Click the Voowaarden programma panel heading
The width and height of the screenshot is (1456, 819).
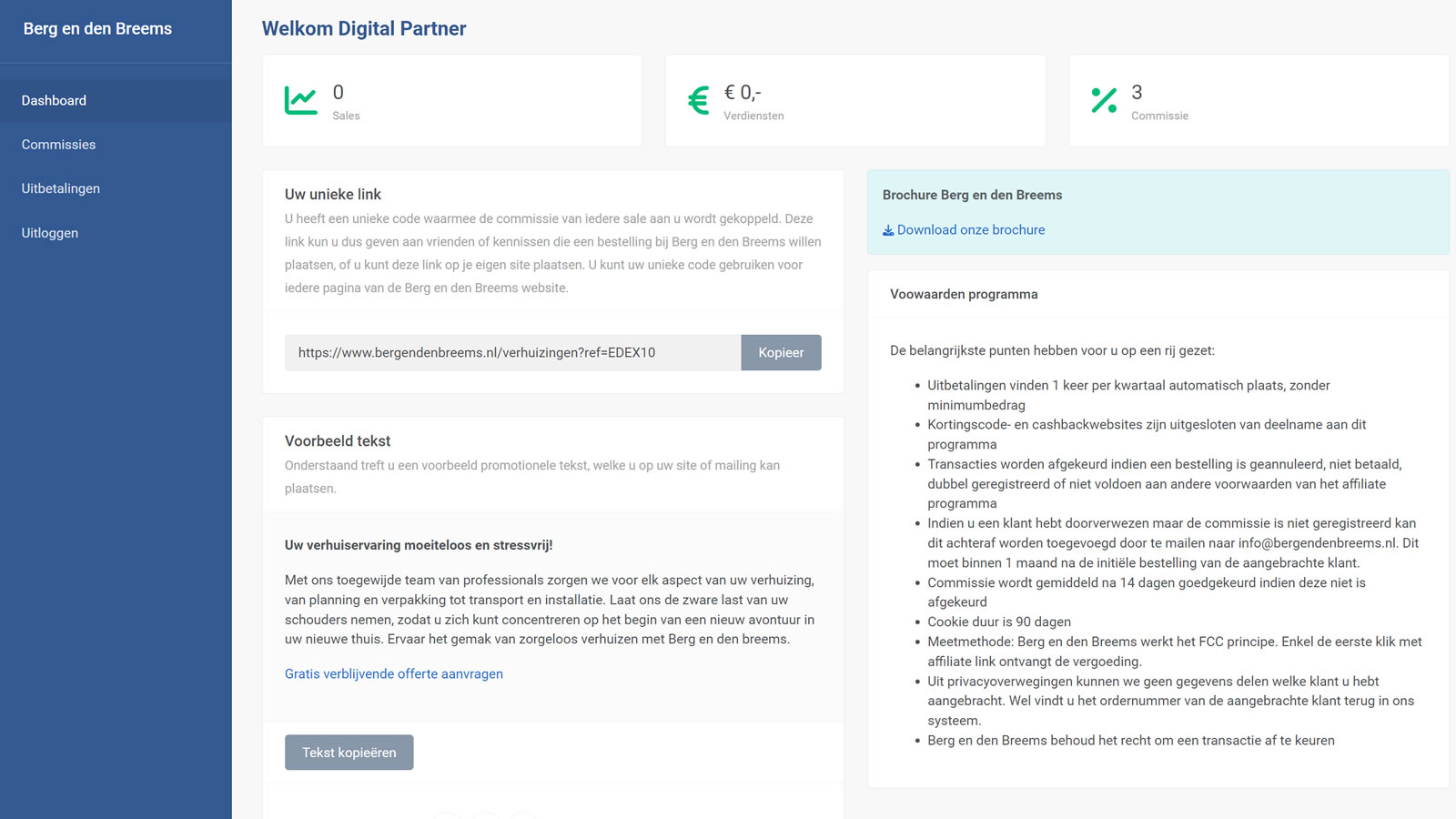tap(964, 294)
